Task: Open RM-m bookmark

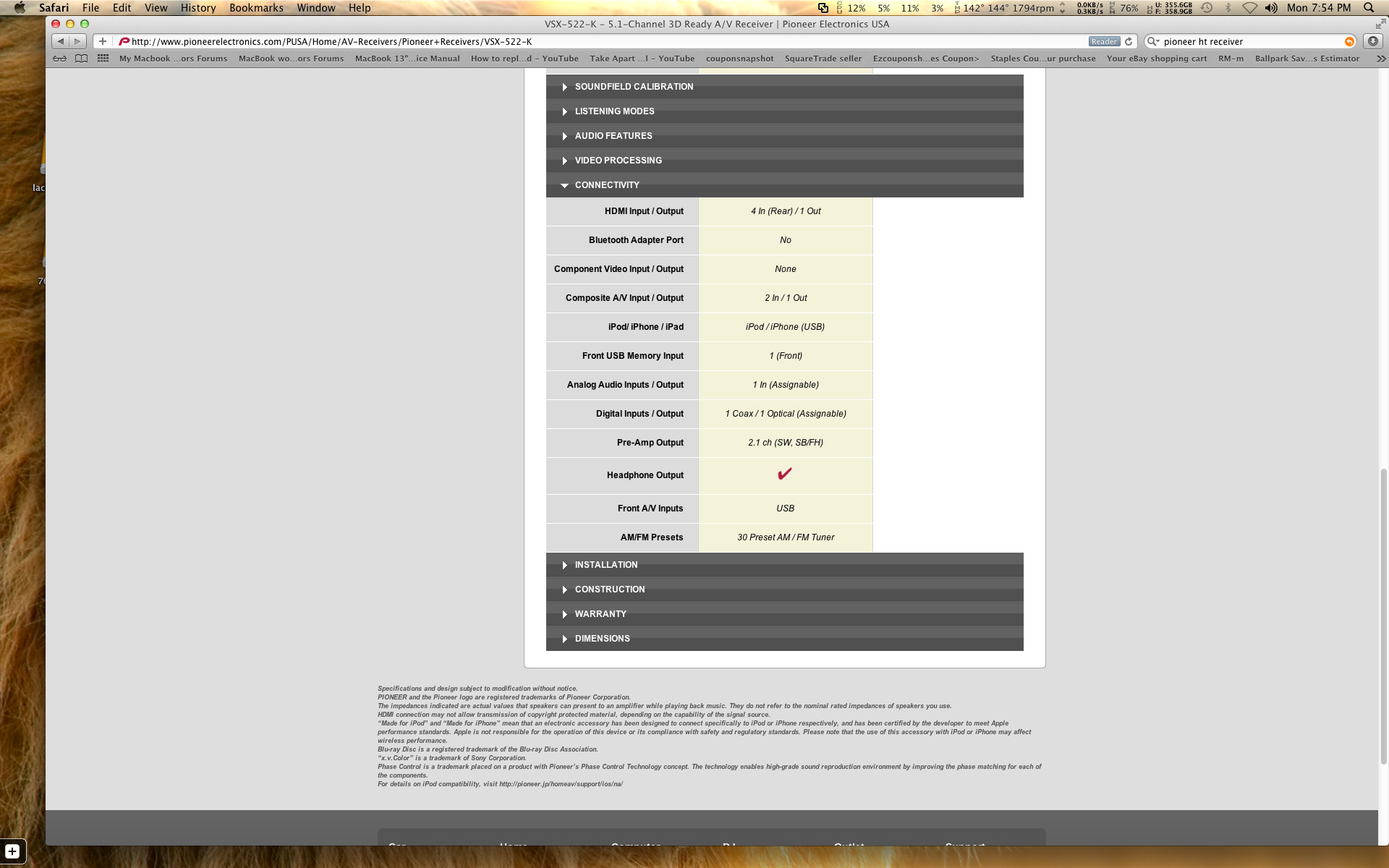Action: click(1231, 59)
